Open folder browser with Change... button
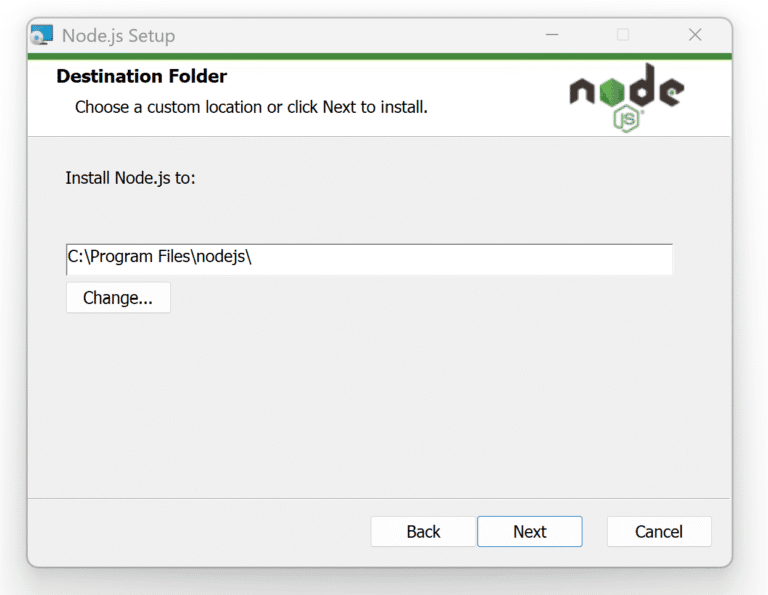The width and height of the screenshot is (768, 595). click(118, 298)
